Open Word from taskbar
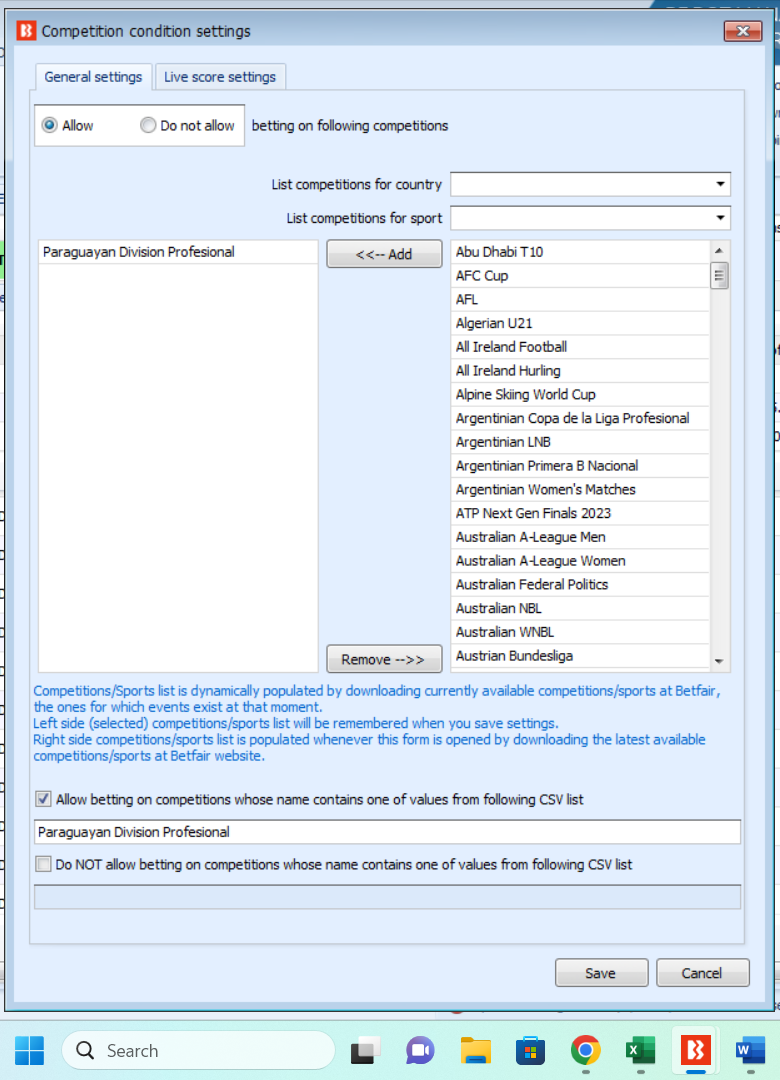This screenshot has width=780, height=1080. click(x=750, y=1050)
